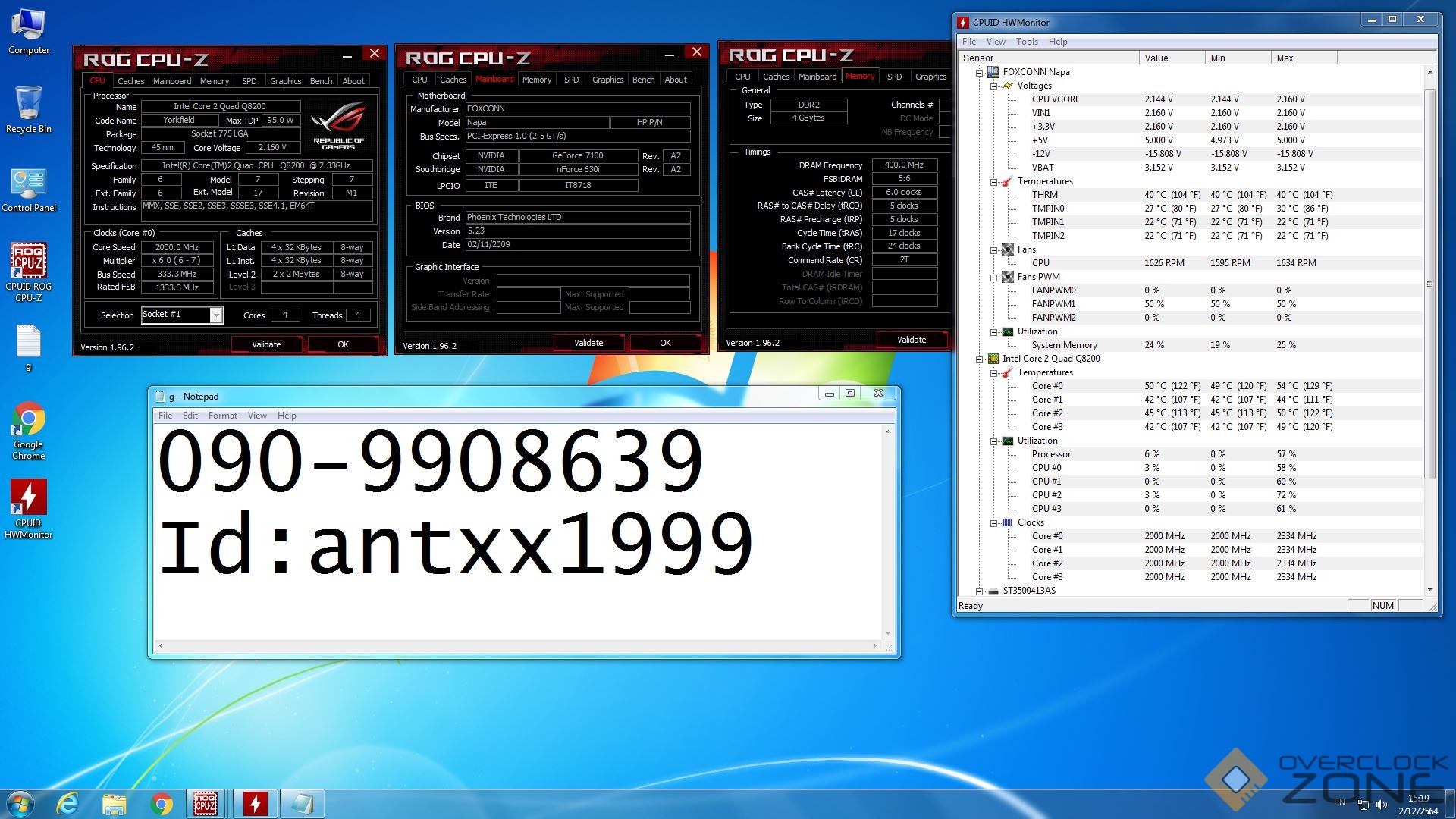The image size is (1456, 819).
Task: Switch to Chrome in the taskbar
Action: click(161, 804)
